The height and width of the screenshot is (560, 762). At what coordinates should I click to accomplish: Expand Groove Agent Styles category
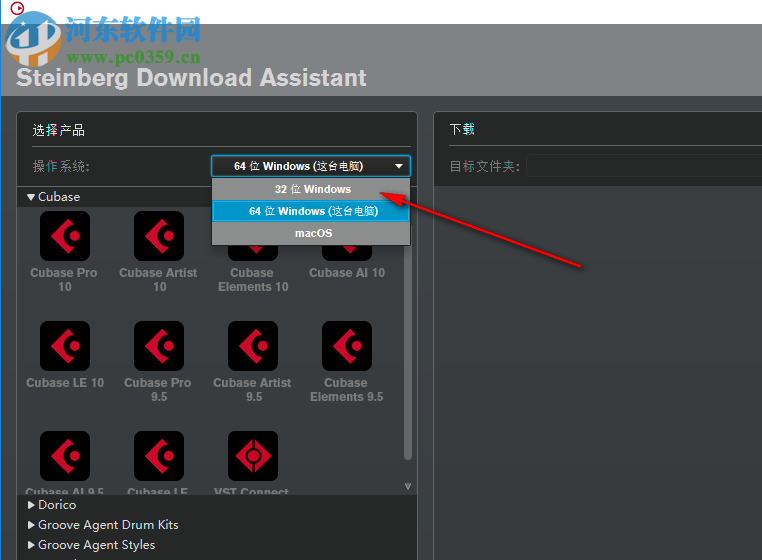click(x=31, y=545)
